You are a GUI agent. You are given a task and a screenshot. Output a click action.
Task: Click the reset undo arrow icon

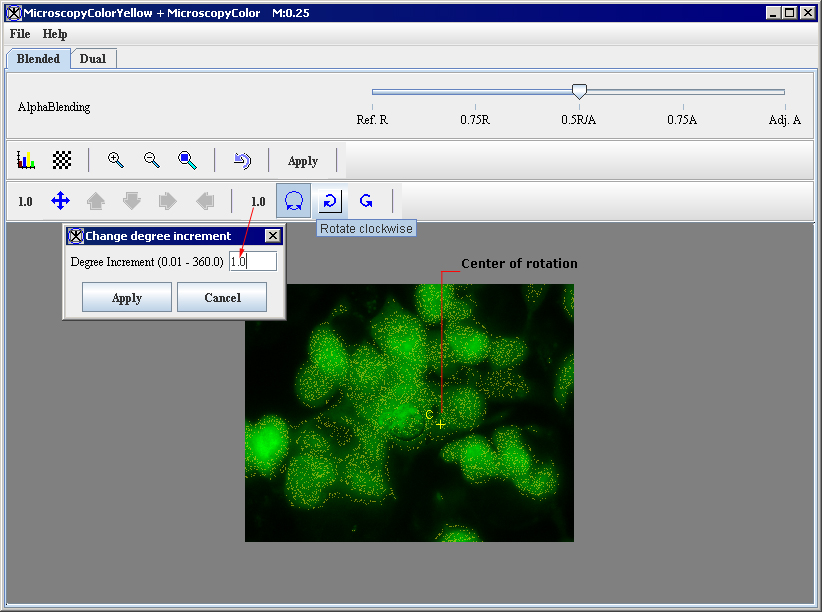[x=242, y=160]
